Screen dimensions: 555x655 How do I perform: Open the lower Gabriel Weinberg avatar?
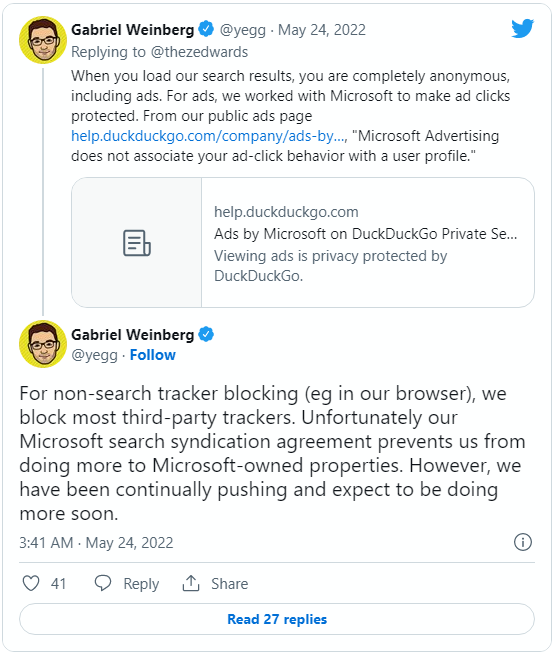[43, 344]
